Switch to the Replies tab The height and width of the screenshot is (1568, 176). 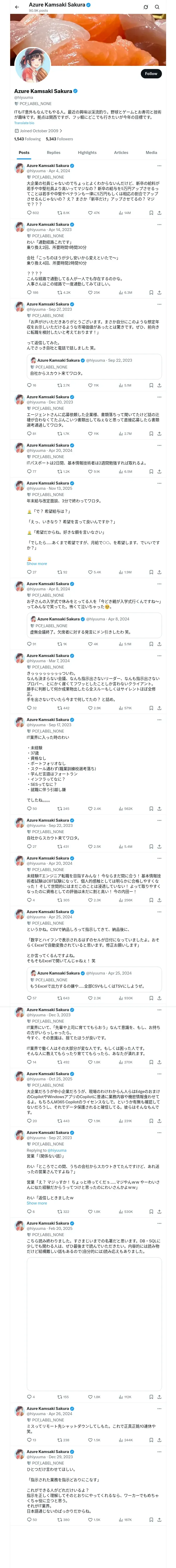pyautogui.click(x=53, y=153)
